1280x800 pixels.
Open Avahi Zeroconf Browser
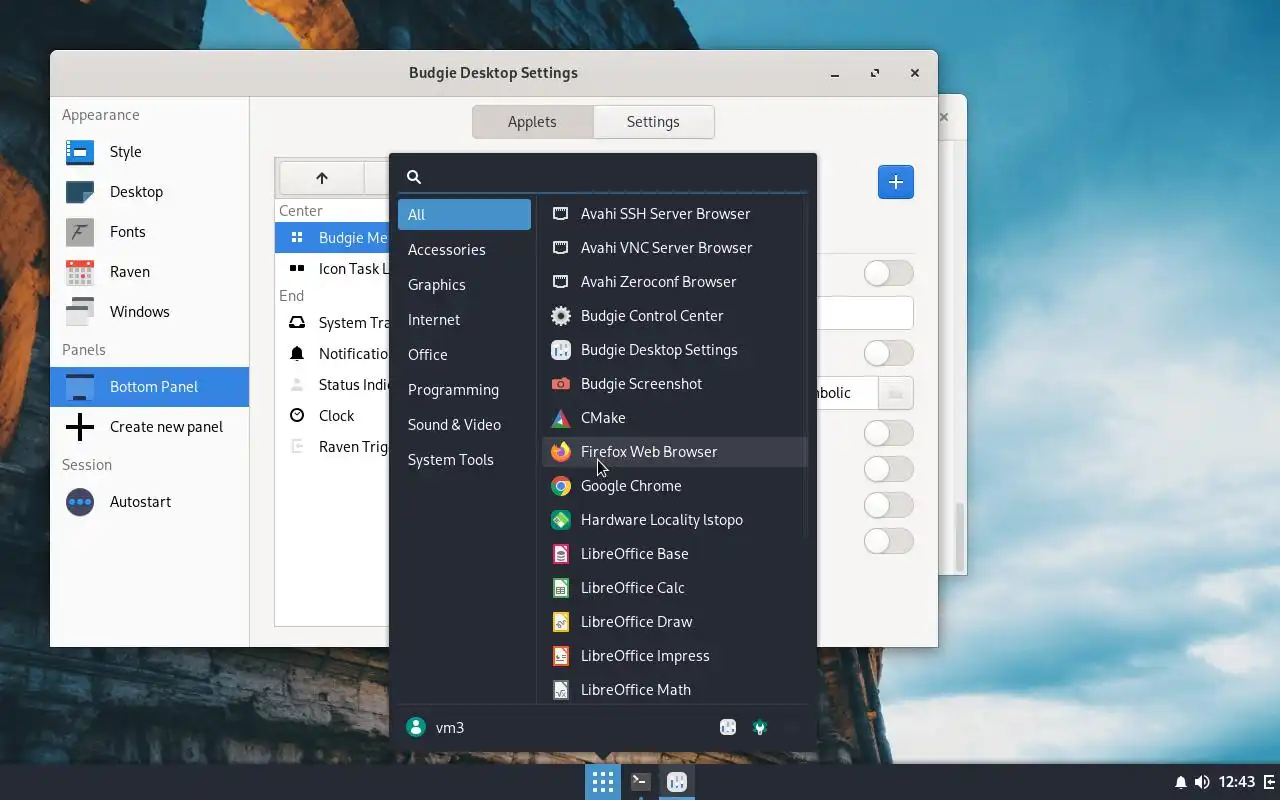tap(674, 282)
